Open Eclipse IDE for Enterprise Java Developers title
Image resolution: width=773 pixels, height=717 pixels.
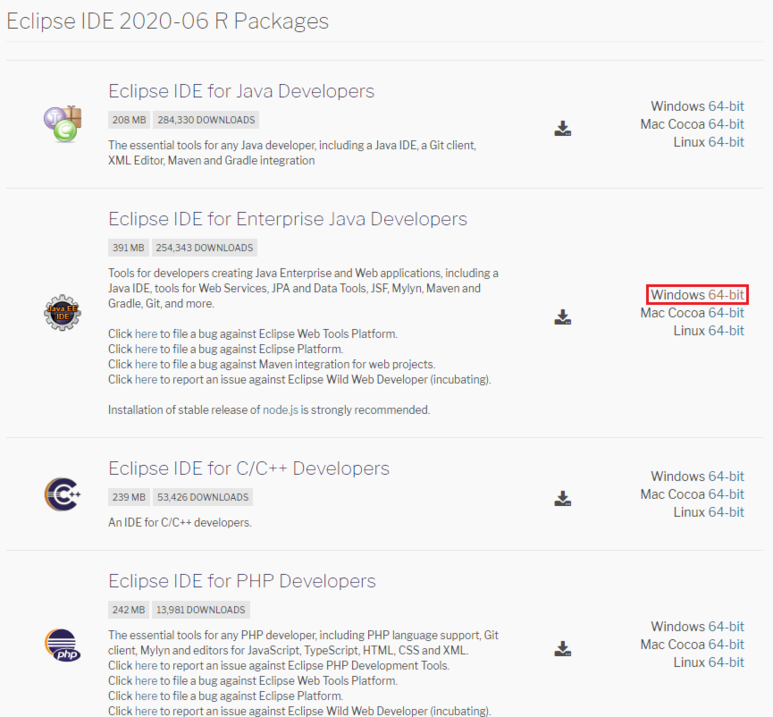tap(287, 219)
